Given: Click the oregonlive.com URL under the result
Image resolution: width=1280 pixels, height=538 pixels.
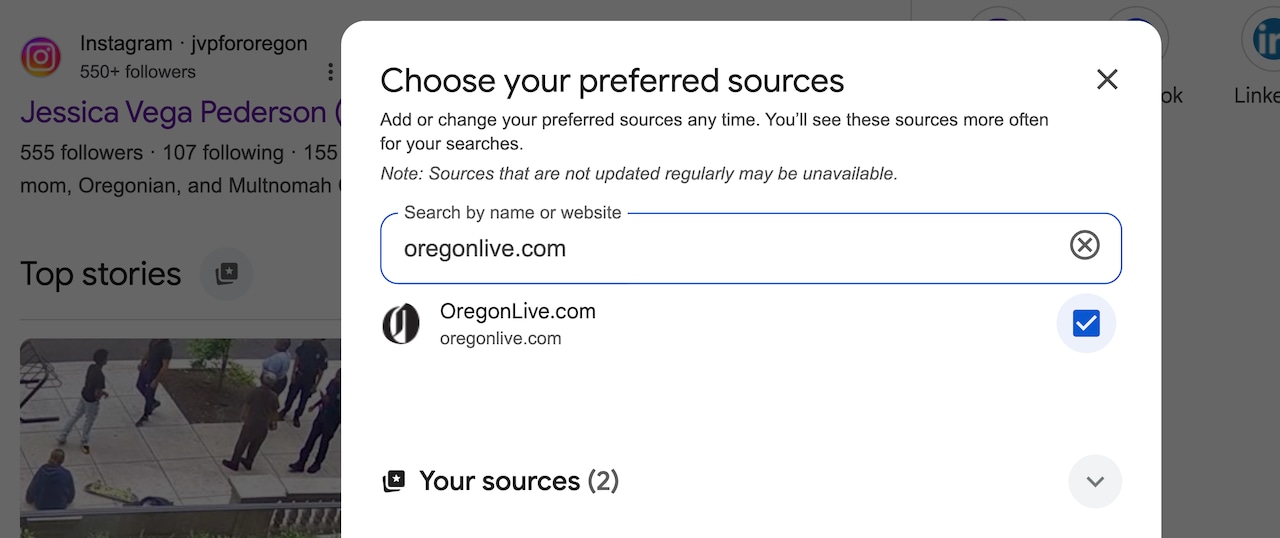Looking at the screenshot, I should [500, 339].
